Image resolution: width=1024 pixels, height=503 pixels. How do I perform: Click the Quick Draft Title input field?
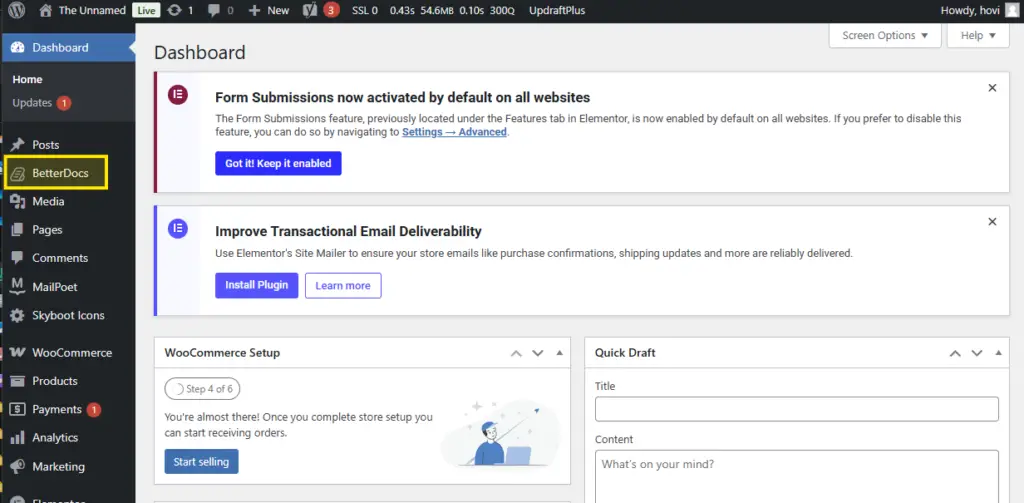pyautogui.click(x=797, y=409)
